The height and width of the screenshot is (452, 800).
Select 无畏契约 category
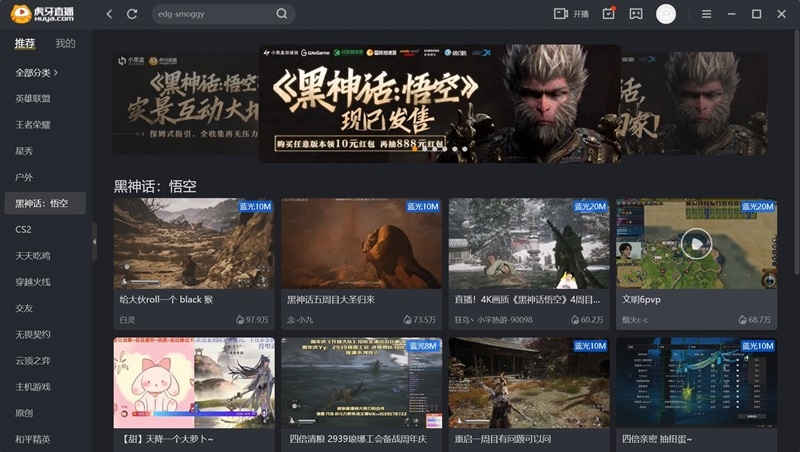click(x=33, y=334)
